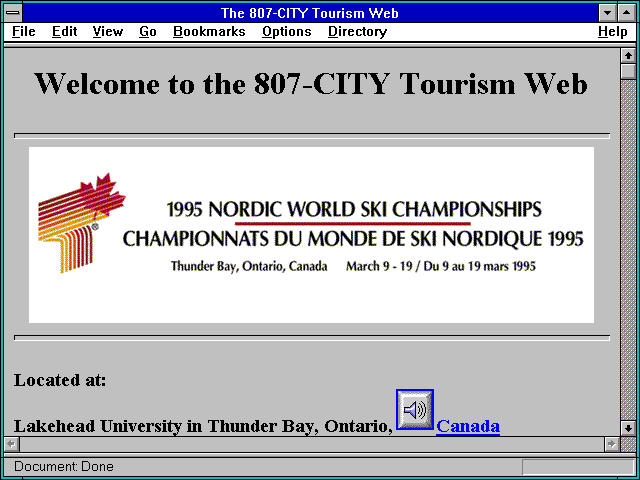Click the 'Welcome to the 807-CITY Tourism Web' heading
This screenshot has height=480, width=640.
tap(311, 84)
